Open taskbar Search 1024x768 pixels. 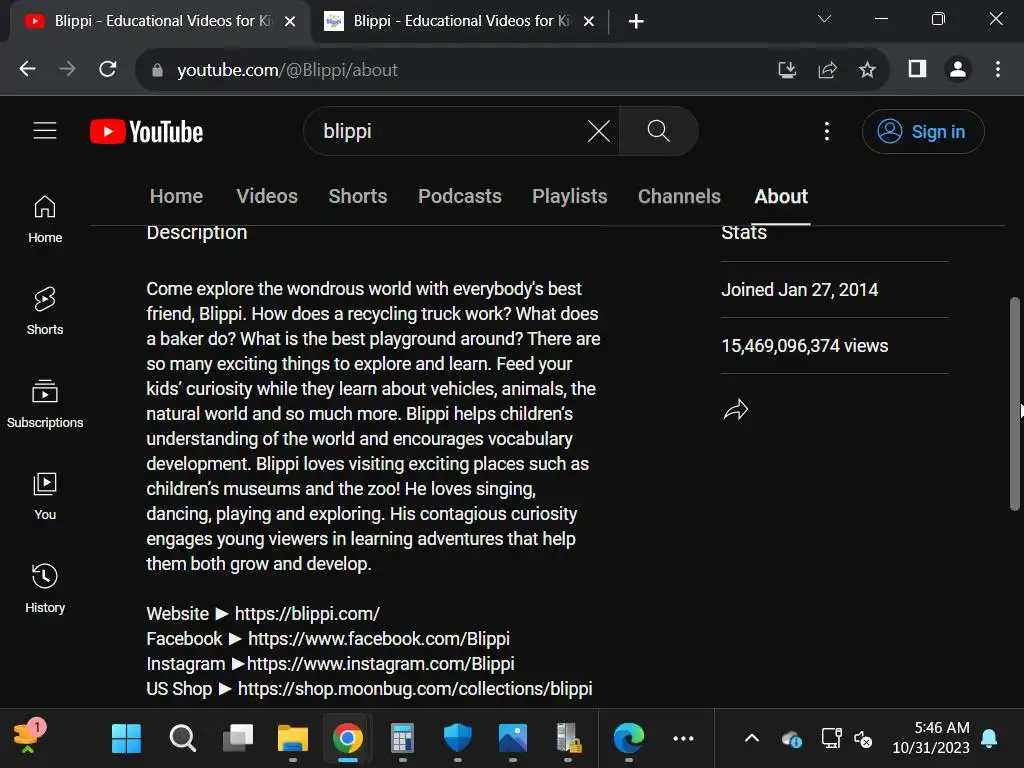pos(182,739)
